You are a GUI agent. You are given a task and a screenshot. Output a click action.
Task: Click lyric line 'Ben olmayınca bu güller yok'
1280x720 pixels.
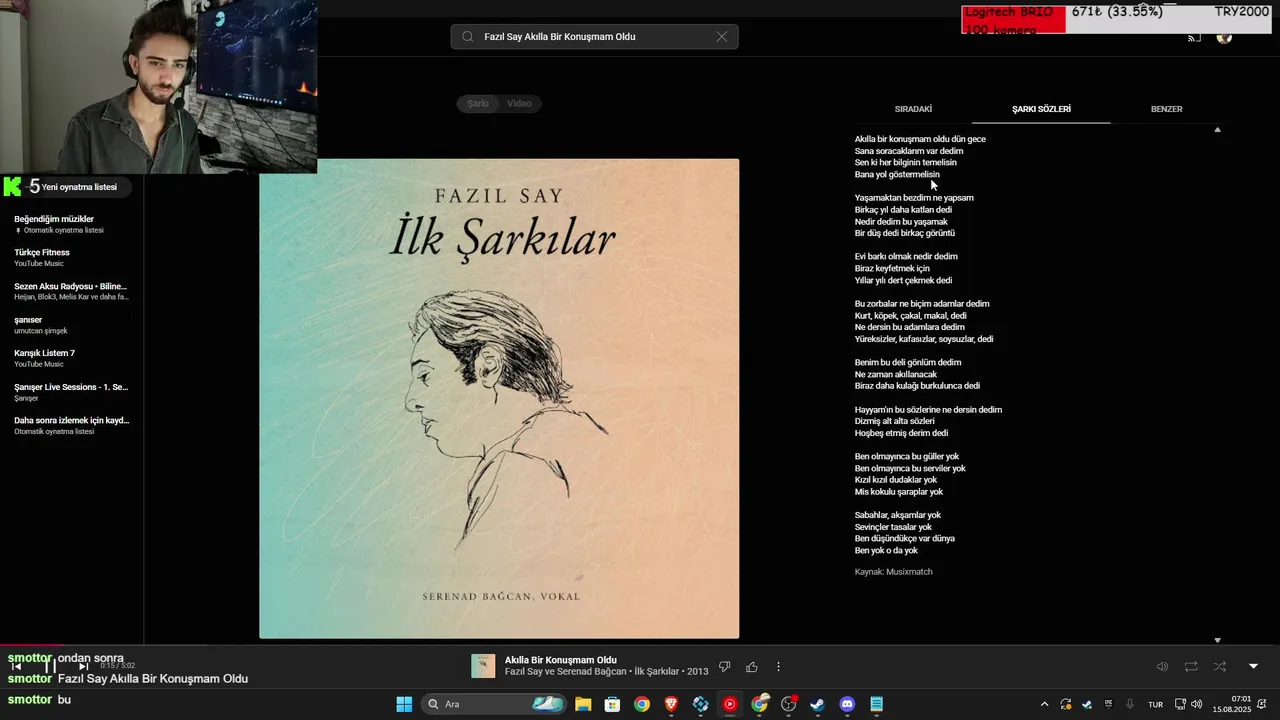907,457
